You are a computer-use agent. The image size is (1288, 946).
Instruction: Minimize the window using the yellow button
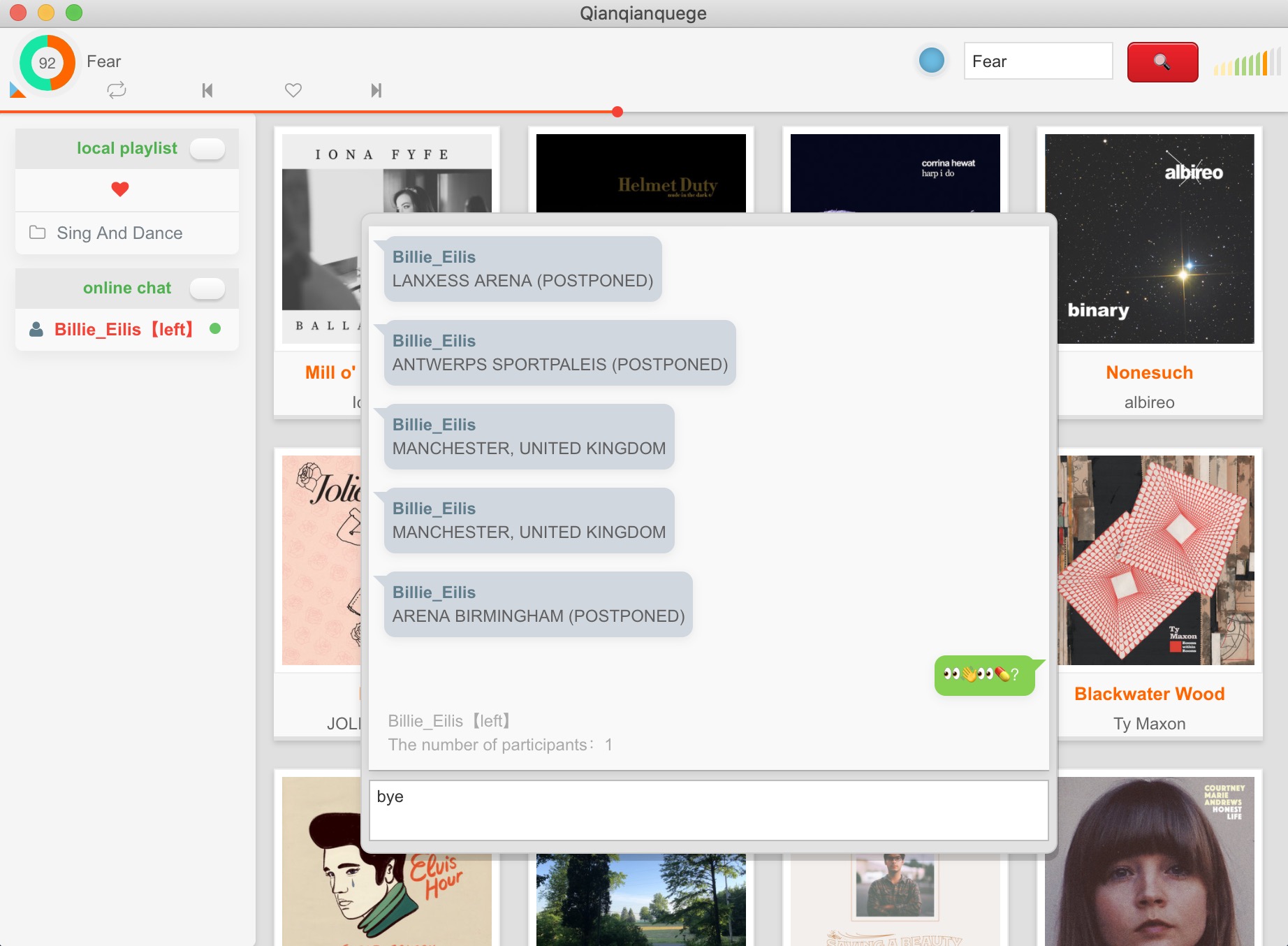tap(46, 13)
